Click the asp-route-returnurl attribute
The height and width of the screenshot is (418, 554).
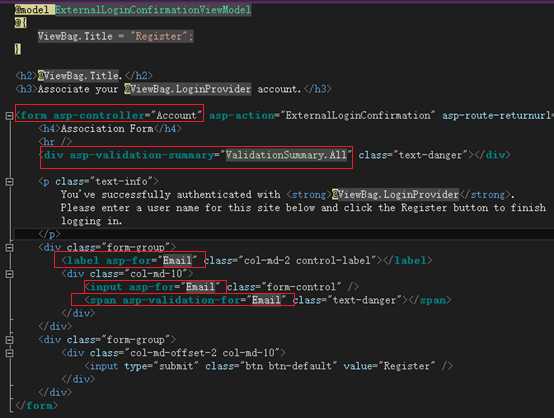point(497,116)
